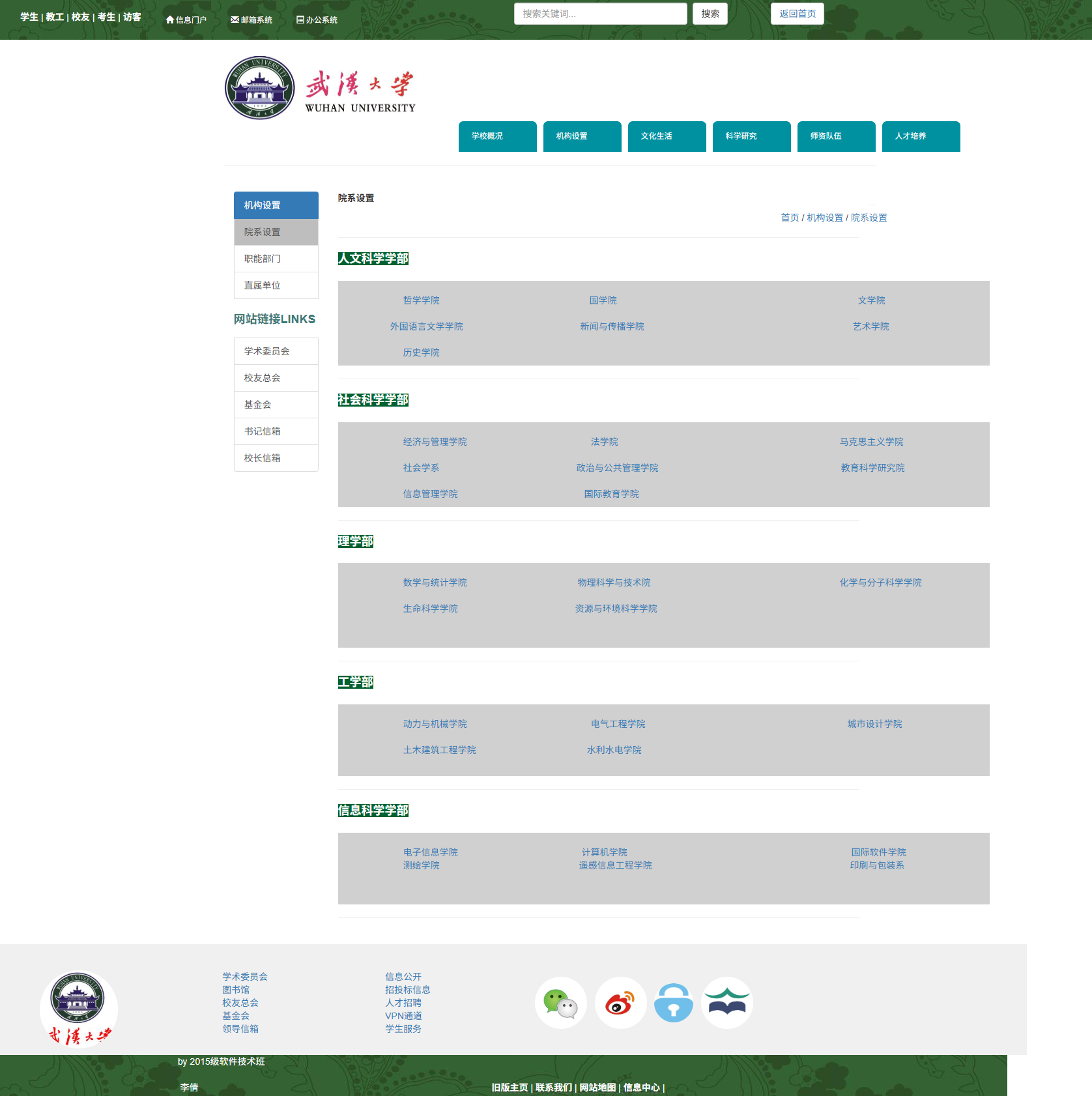The height and width of the screenshot is (1096, 1092).
Task: Open the 历史学院 link
Action: [x=421, y=353]
